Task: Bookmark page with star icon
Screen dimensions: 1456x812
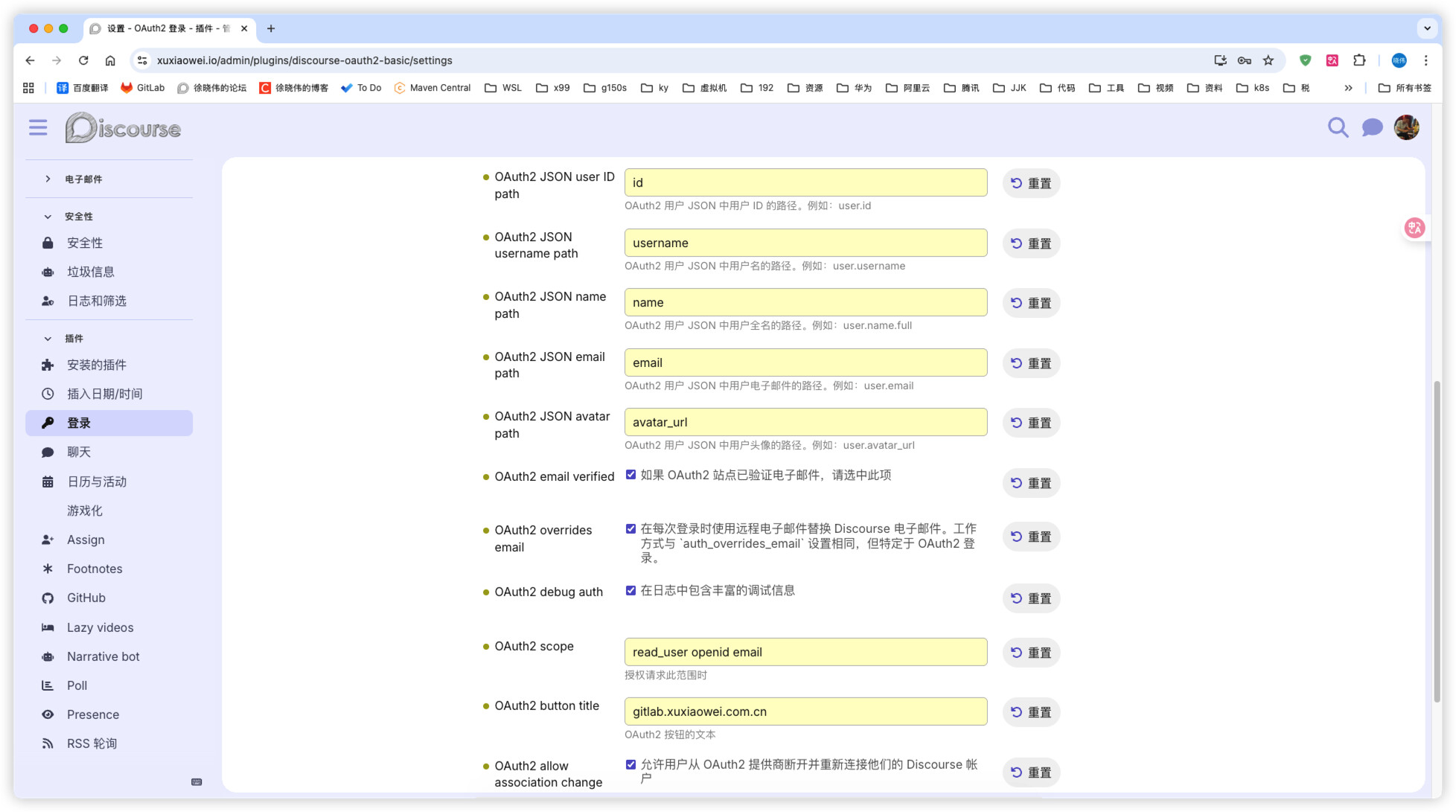Action: (1268, 60)
